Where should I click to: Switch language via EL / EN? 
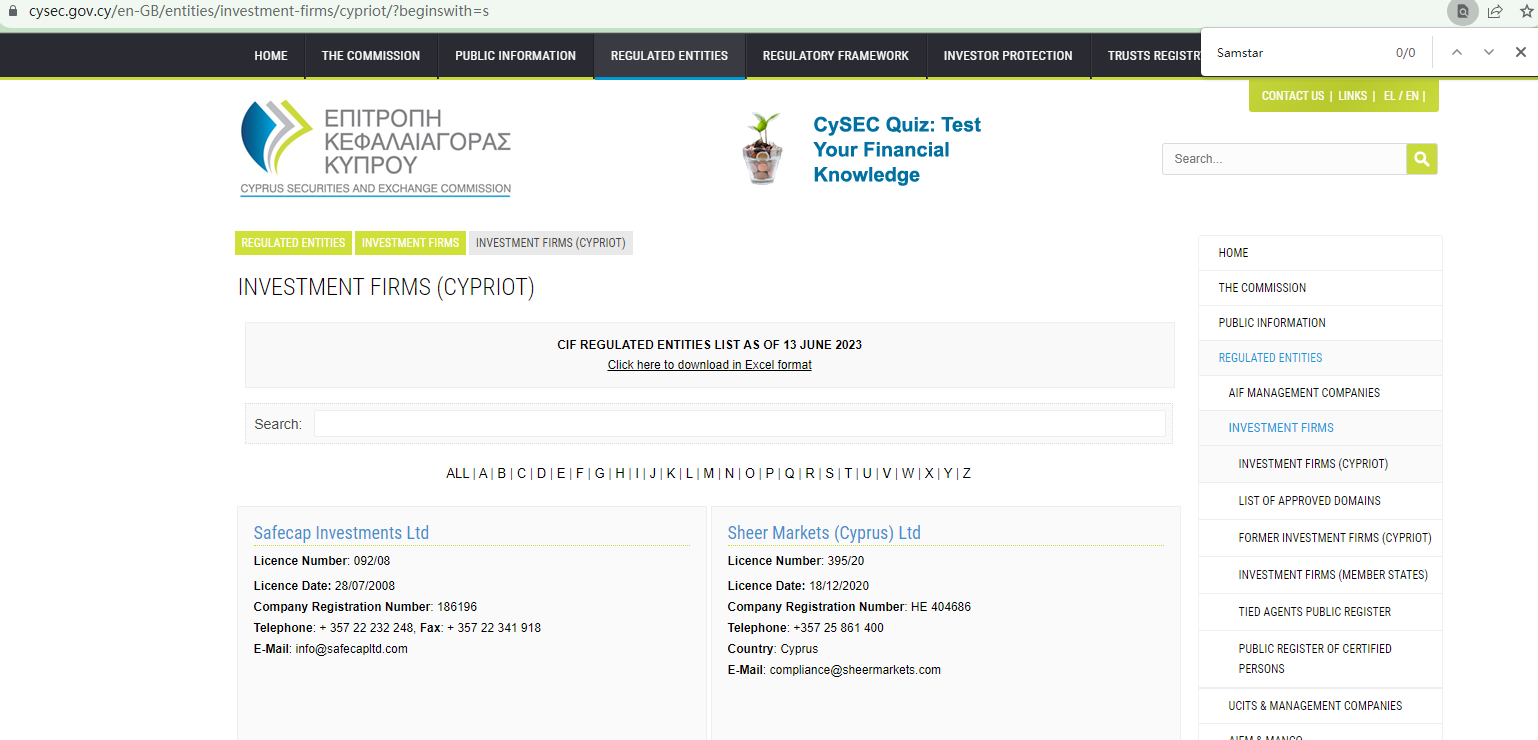(x=1401, y=96)
